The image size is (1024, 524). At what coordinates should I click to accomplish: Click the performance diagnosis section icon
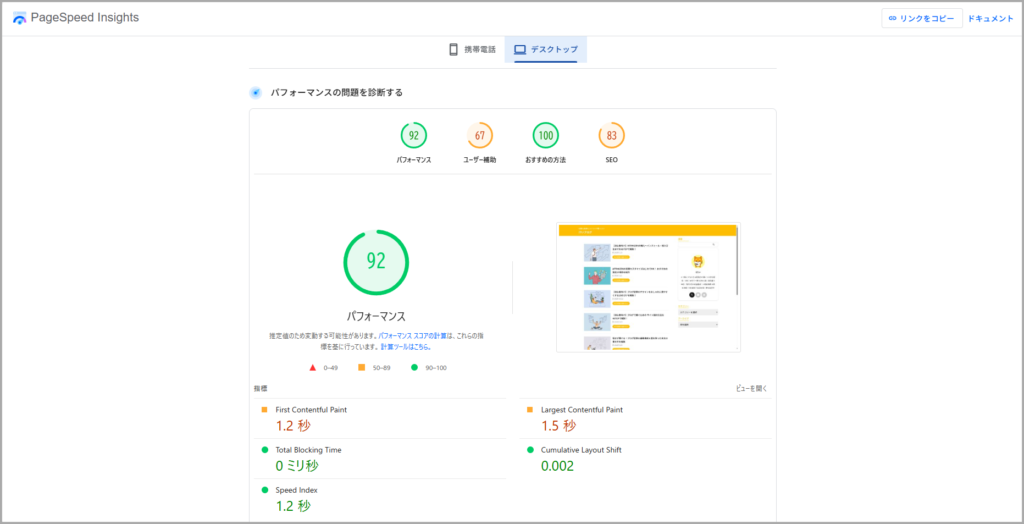click(x=256, y=93)
